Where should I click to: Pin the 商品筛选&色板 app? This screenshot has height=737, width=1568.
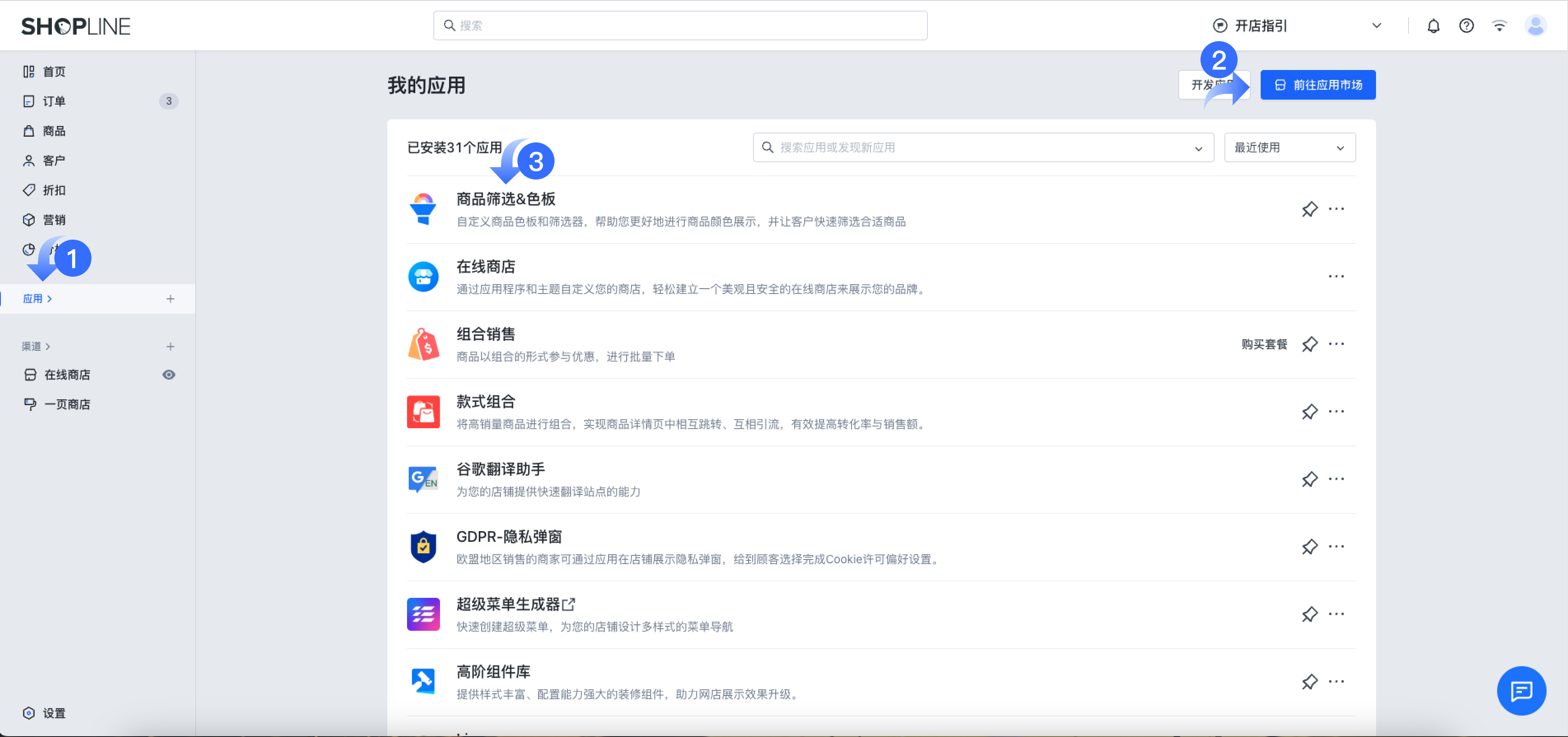pyautogui.click(x=1310, y=209)
